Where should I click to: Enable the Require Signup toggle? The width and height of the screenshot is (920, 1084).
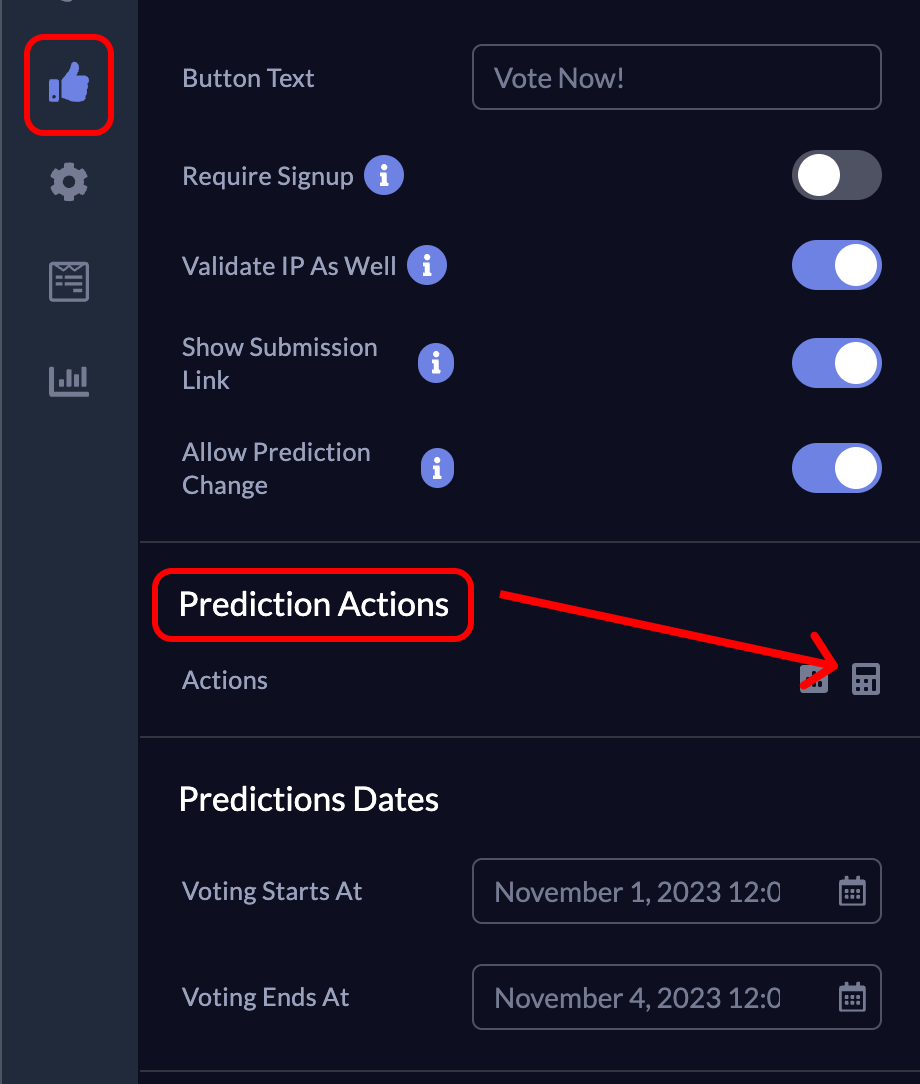836,177
